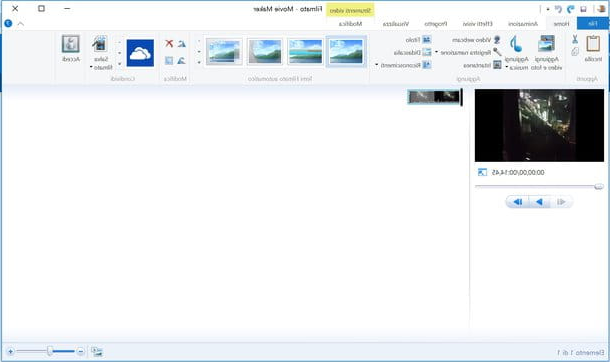Click the redo arrow in title bar
The image size is (610, 362).
point(558,9)
